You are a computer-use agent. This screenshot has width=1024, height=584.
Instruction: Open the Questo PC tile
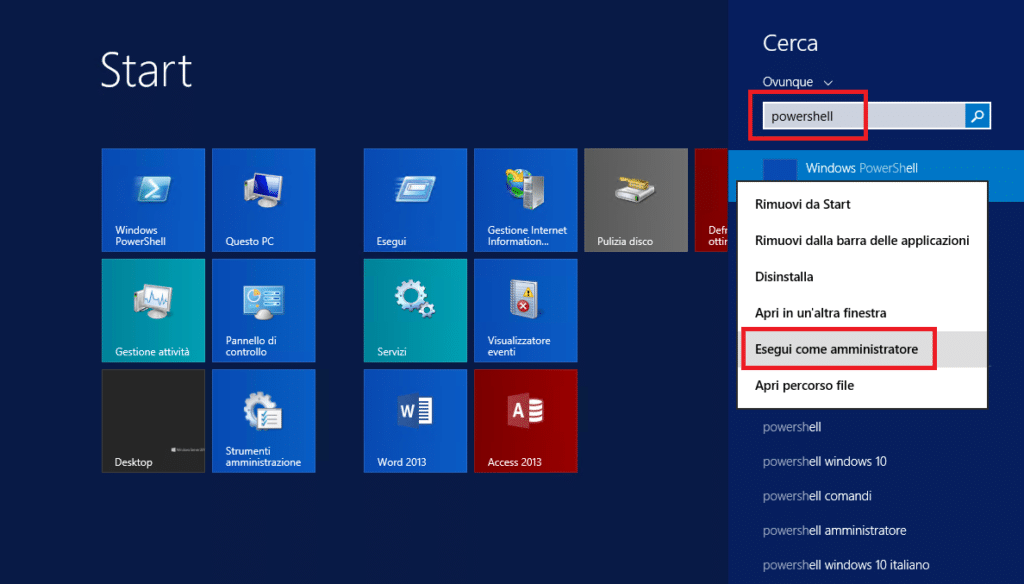pos(263,200)
